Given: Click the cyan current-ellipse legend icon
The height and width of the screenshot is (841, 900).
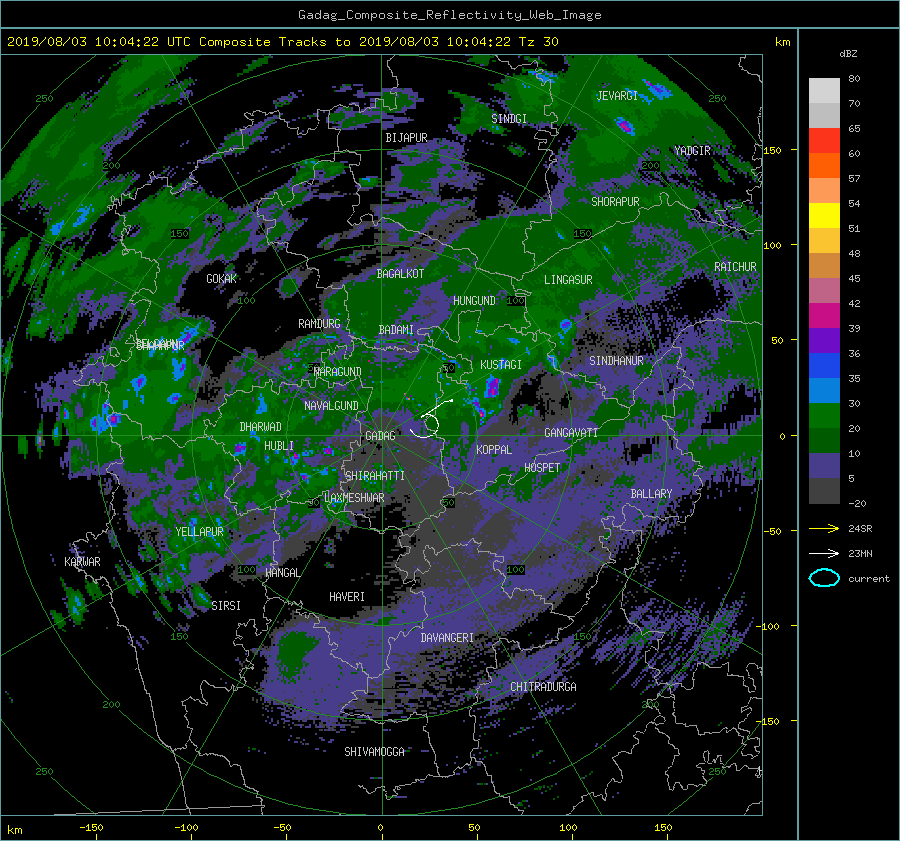Looking at the screenshot, I should coord(824,578).
